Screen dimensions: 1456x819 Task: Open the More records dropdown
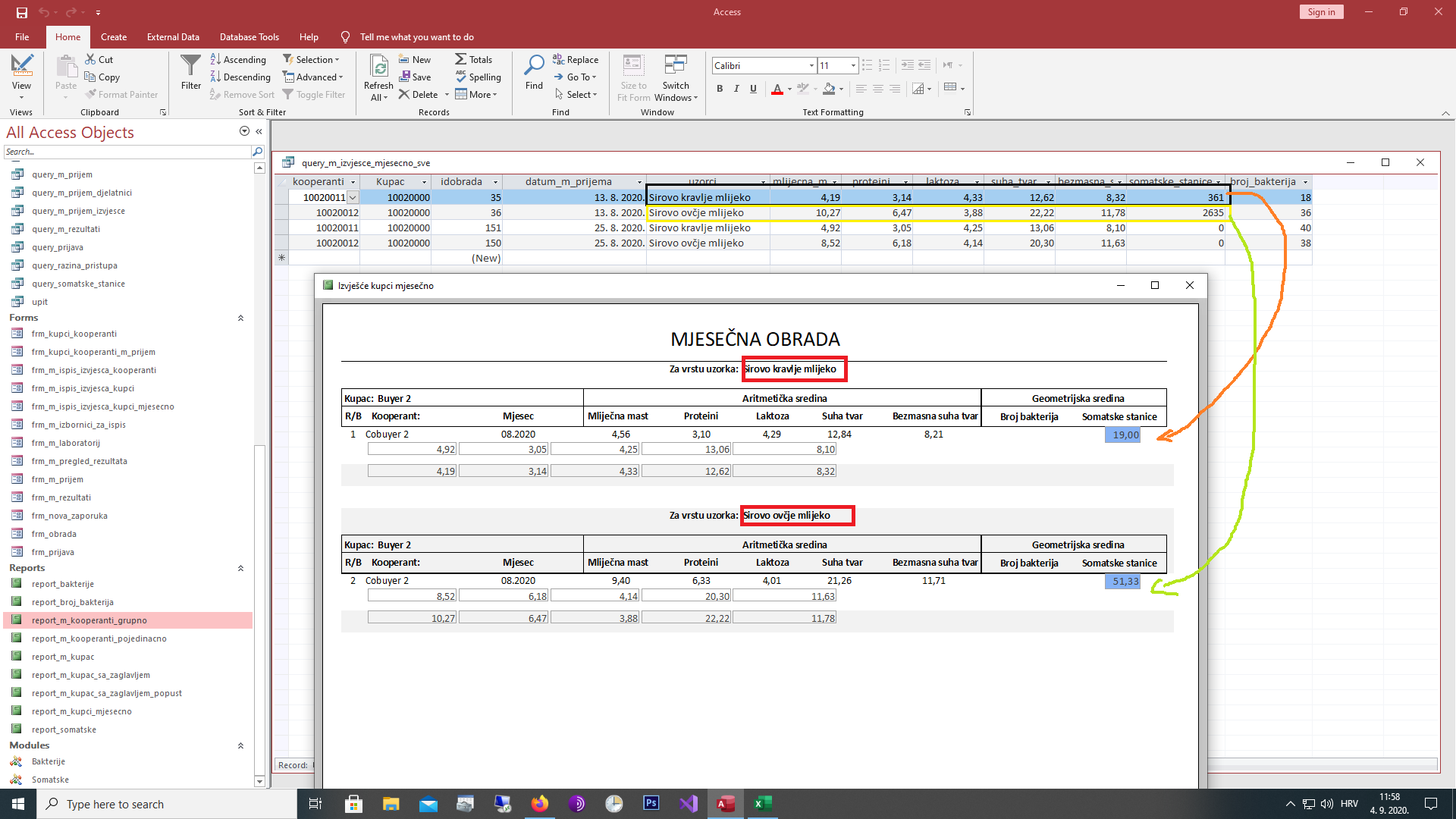(x=476, y=94)
